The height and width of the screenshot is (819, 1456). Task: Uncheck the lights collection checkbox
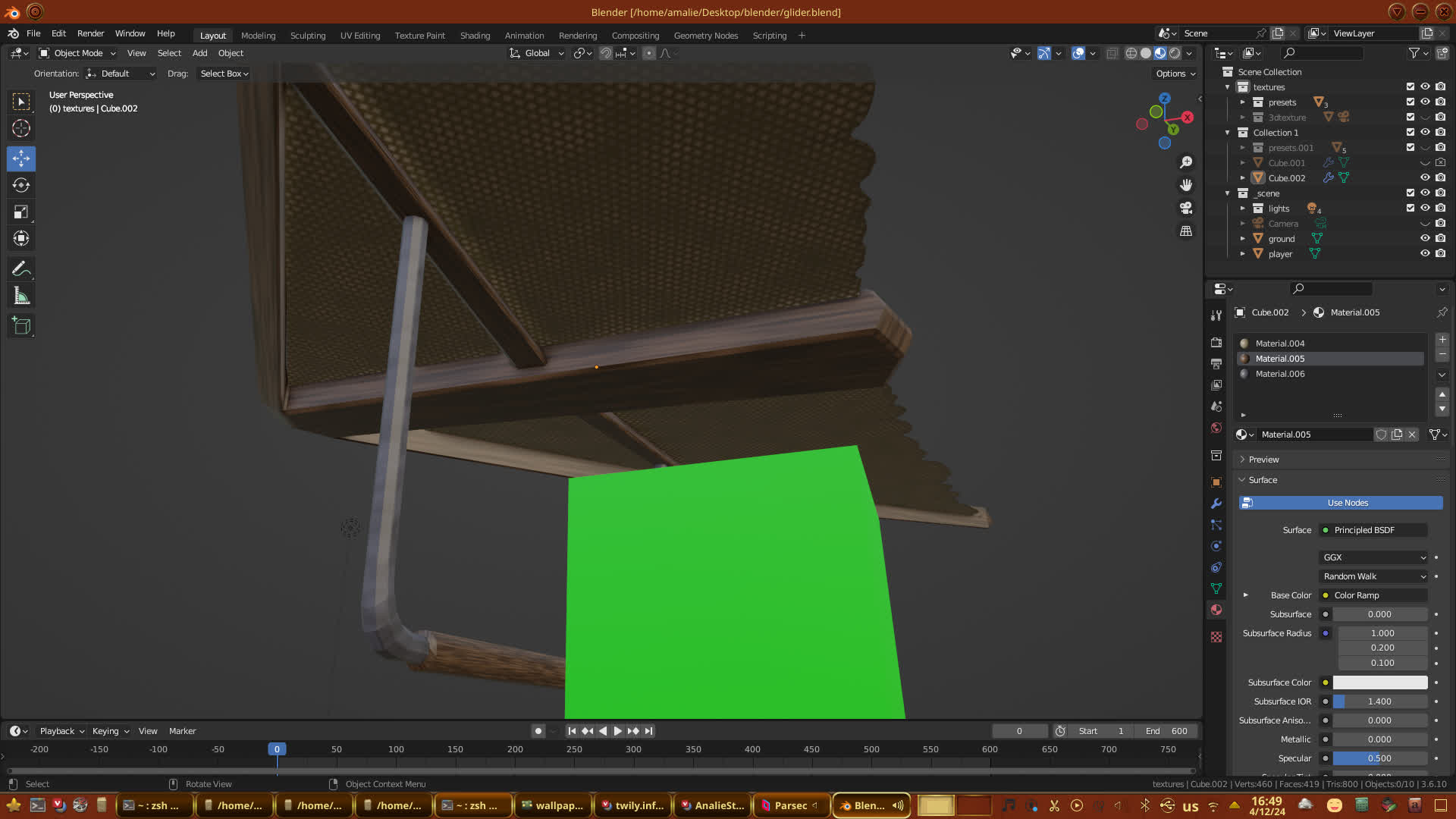coord(1410,208)
